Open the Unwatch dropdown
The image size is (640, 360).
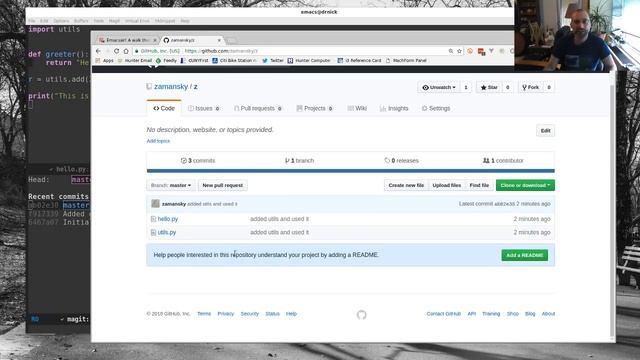point(439,87)
